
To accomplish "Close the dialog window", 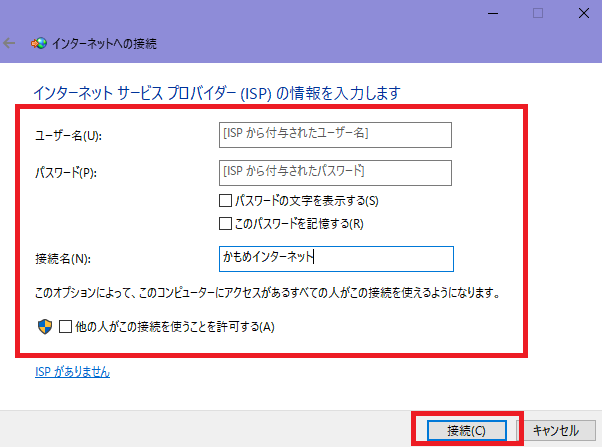I will 584,13.
